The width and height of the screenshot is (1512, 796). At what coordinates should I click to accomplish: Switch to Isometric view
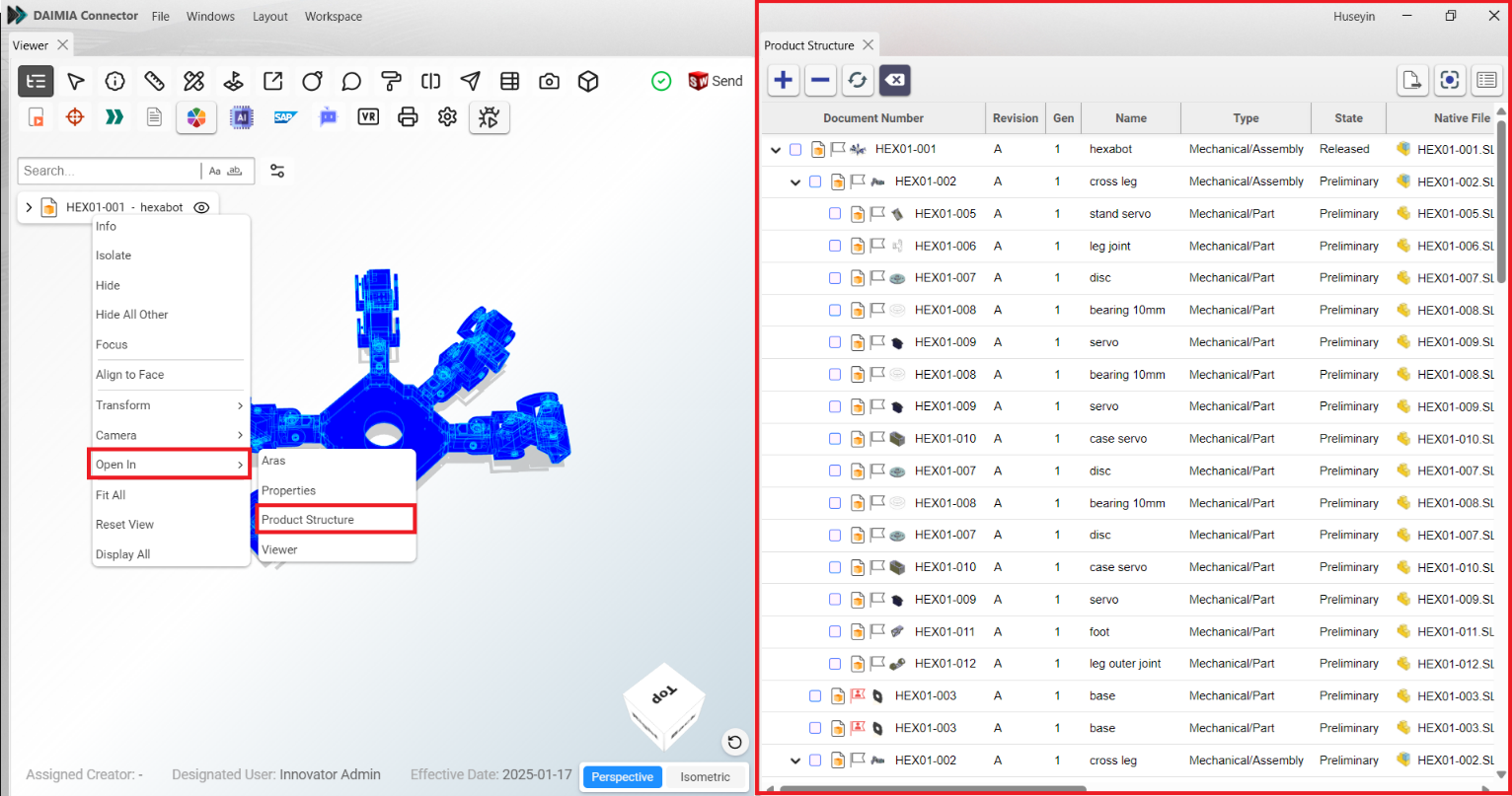coord(705,776)
